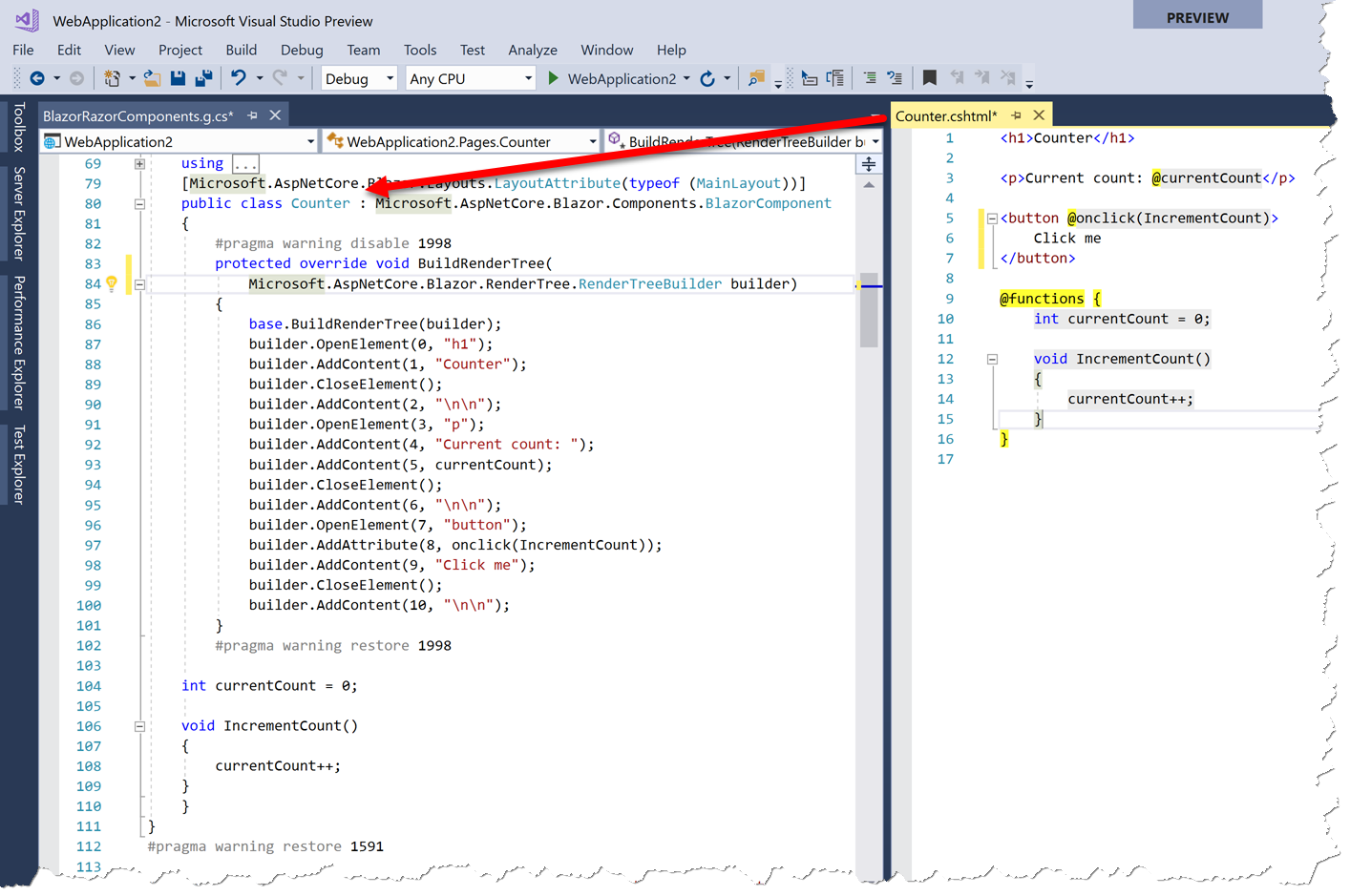Click the Save All toolbar icon
The image size is (1350, 896).
click(x=203, y=78)
